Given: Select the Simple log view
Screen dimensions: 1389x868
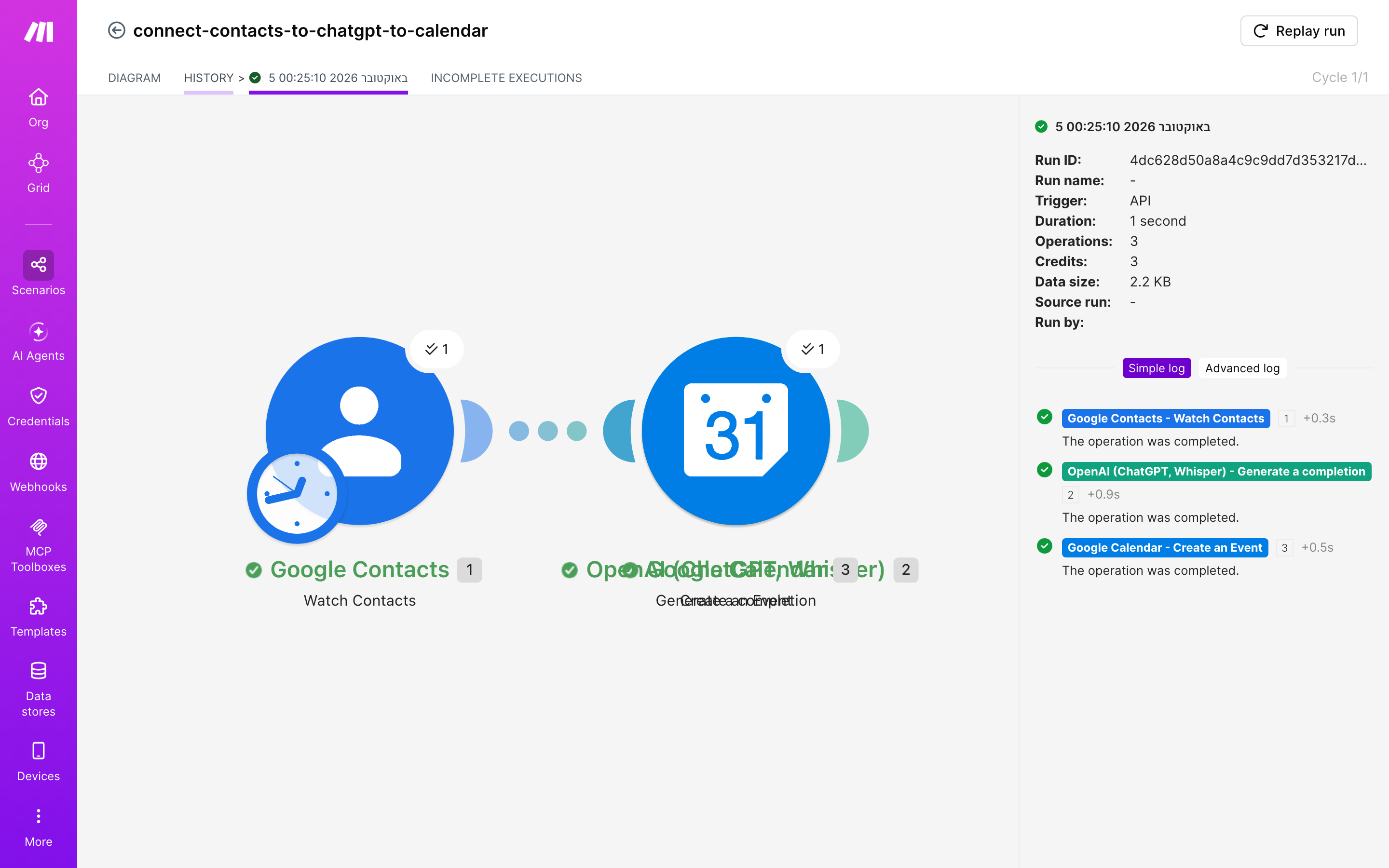Looking at the screenshot, I should tap(1157, 368).
